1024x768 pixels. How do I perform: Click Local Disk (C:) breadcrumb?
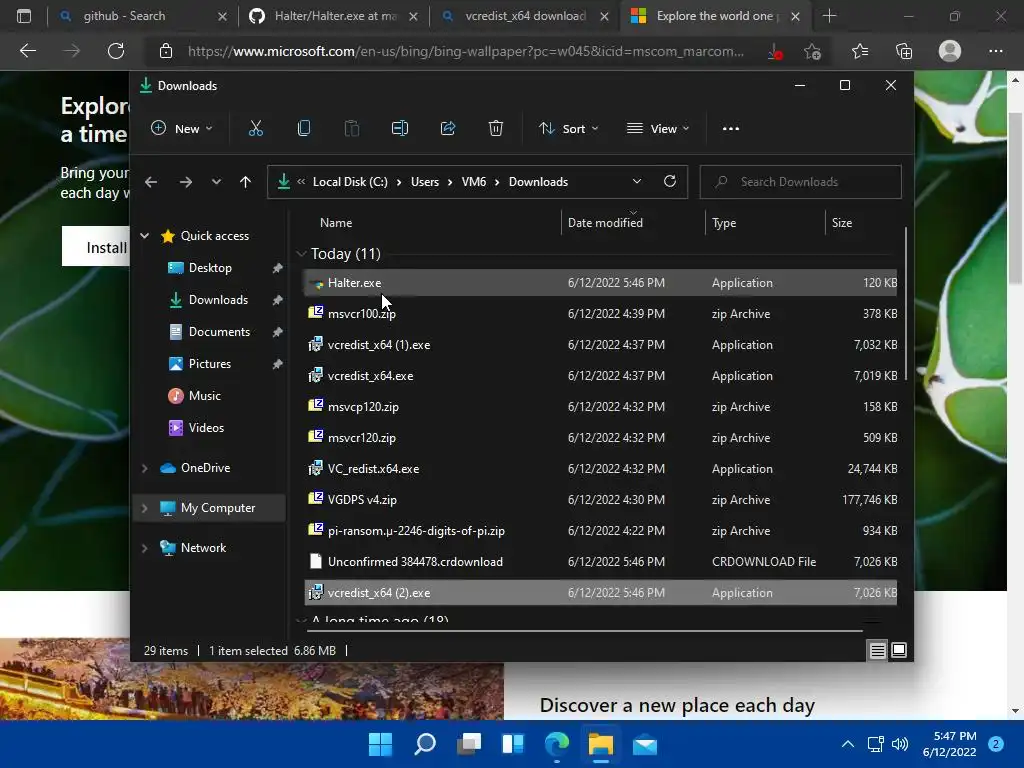tap(350, 182)
